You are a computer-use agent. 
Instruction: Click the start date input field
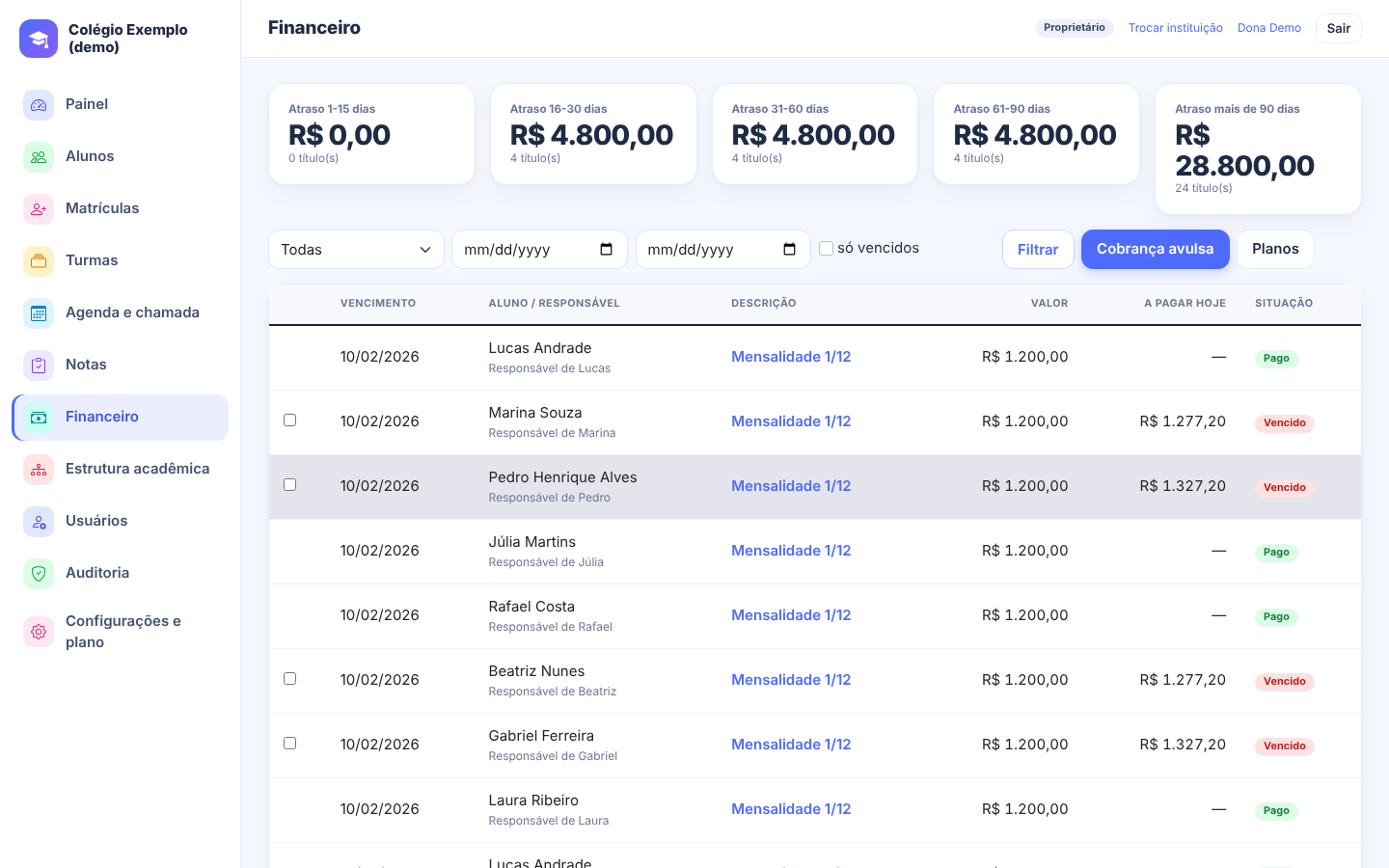[x=539, y=249]
